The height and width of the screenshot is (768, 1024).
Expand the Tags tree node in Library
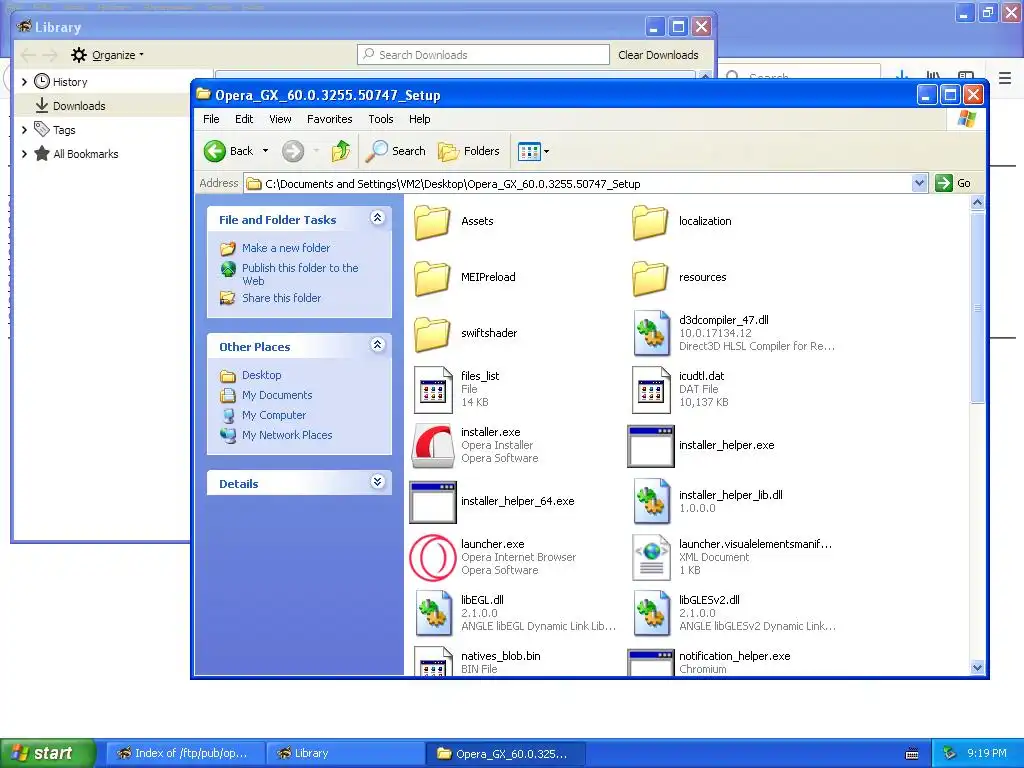point(24,130)
